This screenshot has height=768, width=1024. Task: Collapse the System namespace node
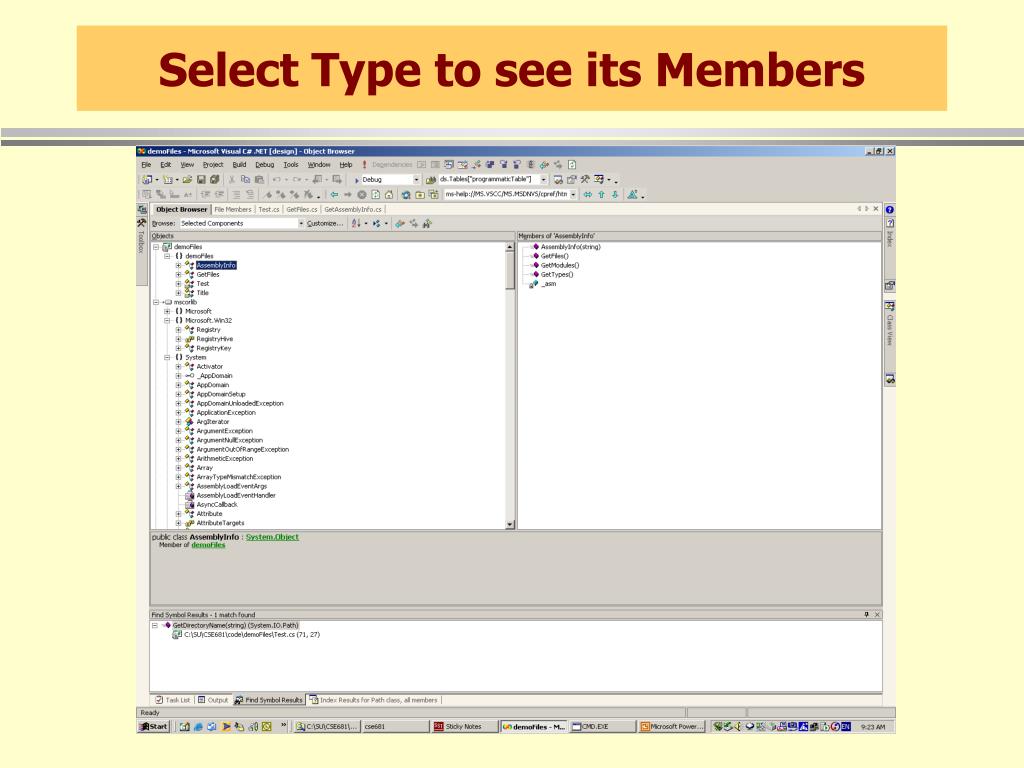pos(167,358)
